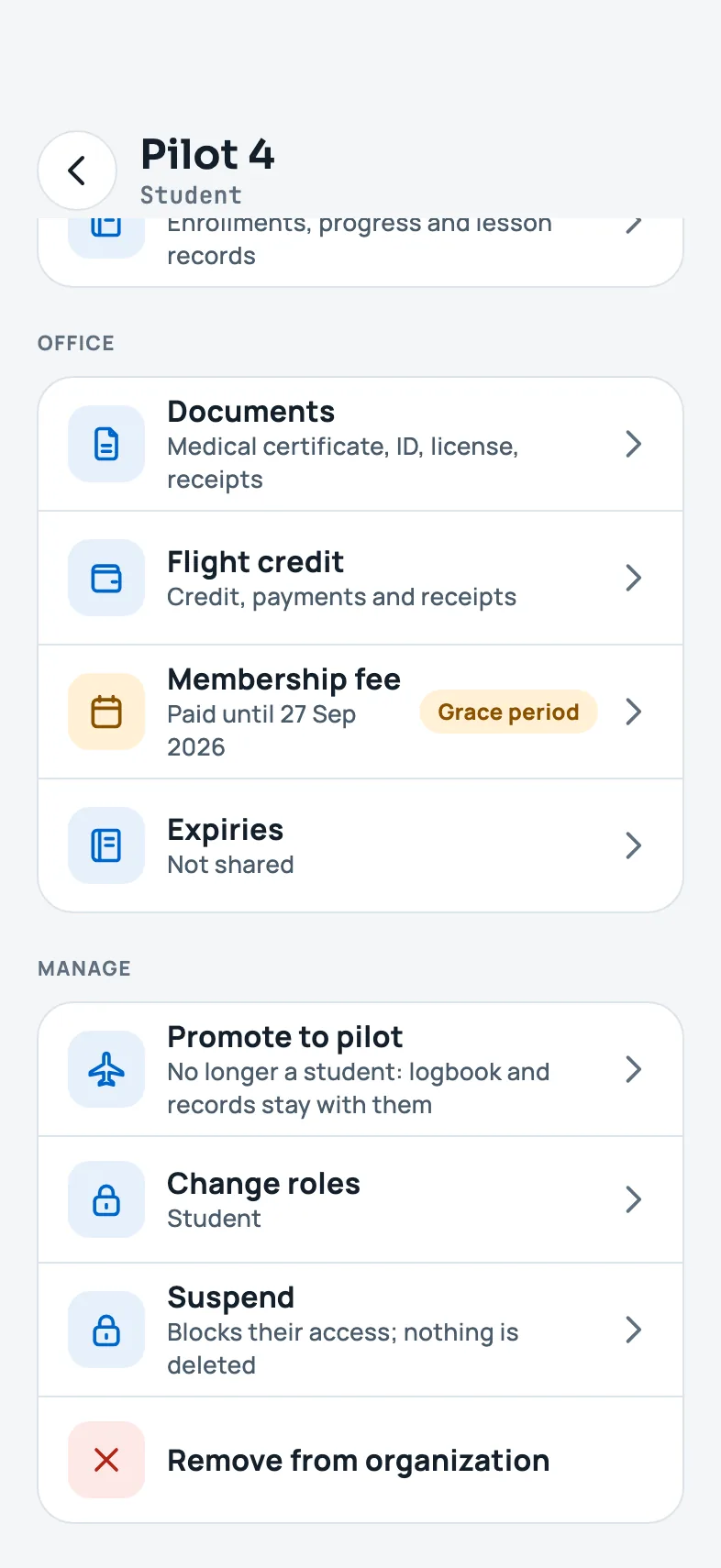Click the red X remove icon
The image size is (721, 1568).
[x=106, y=1460]
